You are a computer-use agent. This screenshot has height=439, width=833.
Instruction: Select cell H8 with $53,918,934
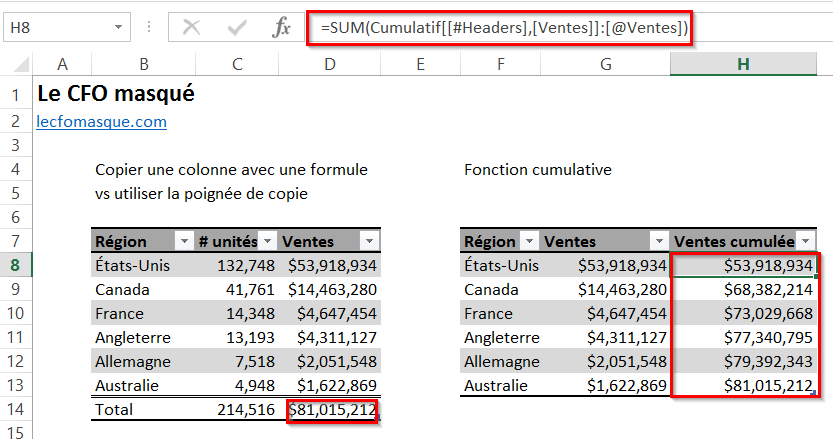click(x=743, y=265)
